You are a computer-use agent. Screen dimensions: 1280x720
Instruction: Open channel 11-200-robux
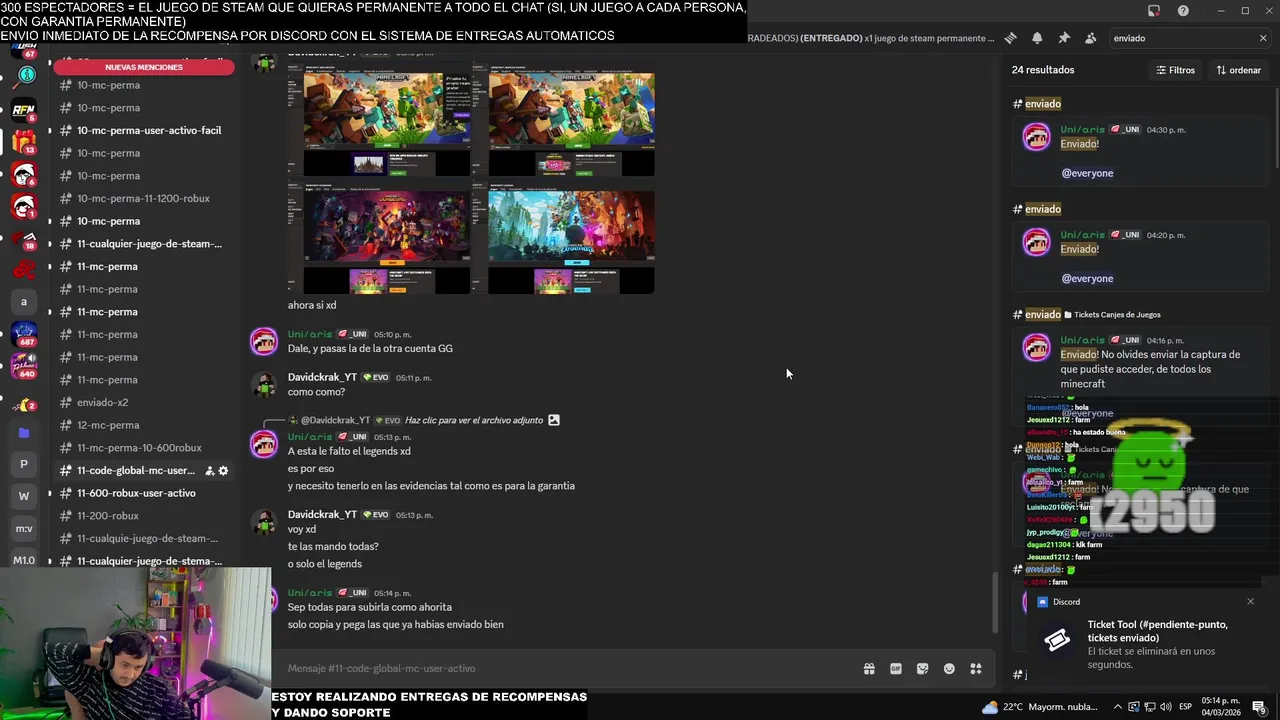143,516
